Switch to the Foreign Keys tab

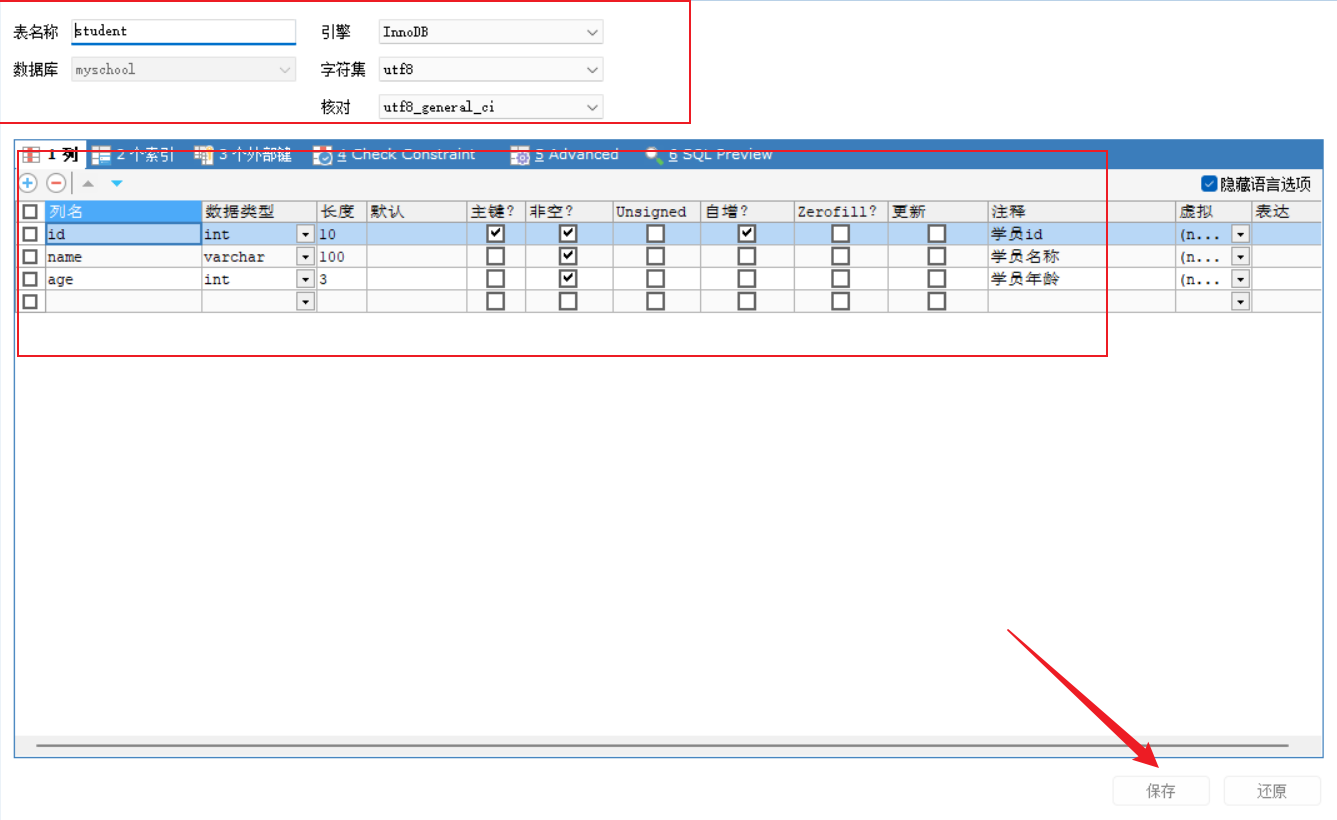click(x=243, y=155)
